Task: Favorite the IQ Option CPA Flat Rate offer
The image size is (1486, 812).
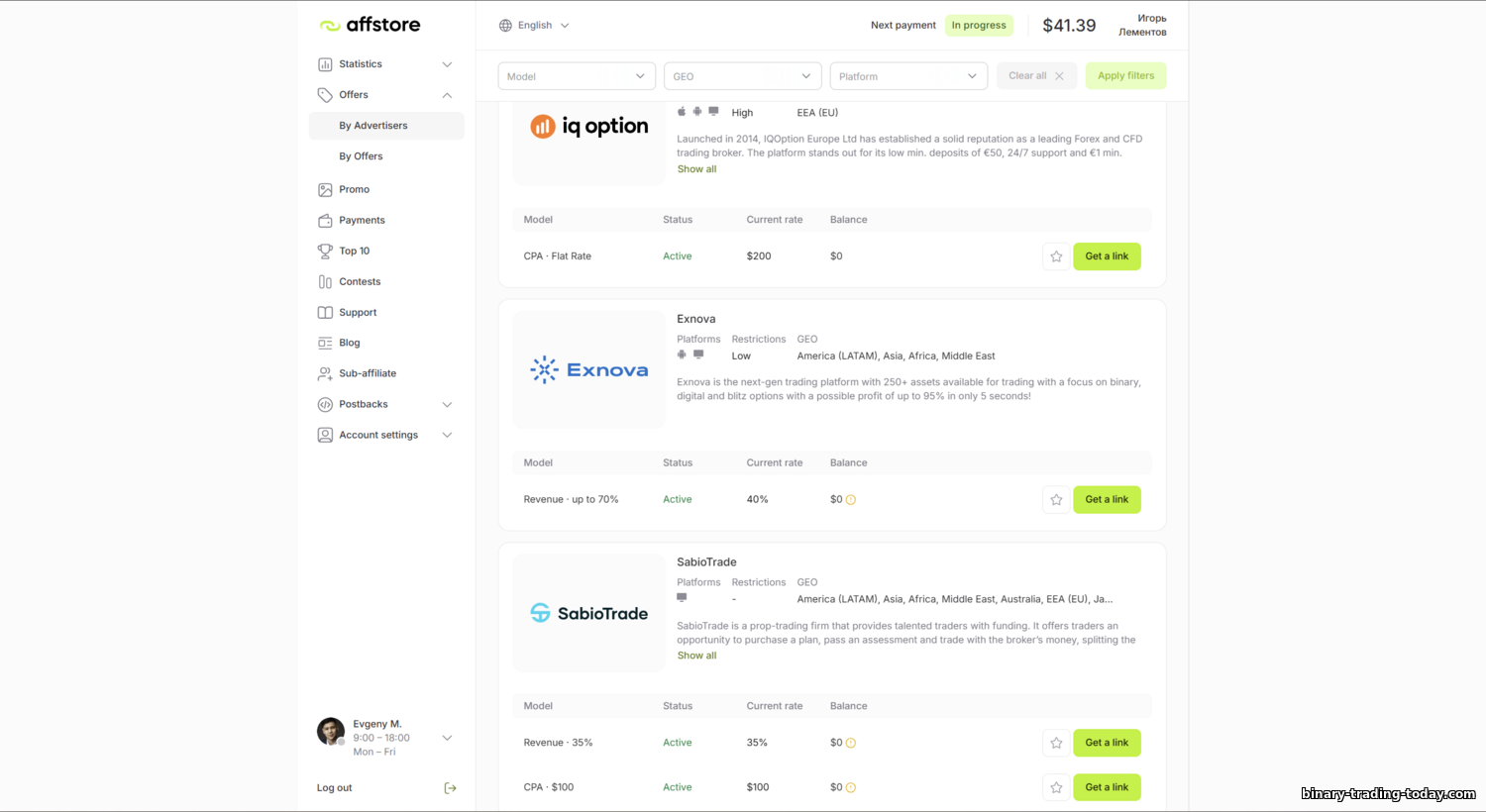Action: [1056, 256]
